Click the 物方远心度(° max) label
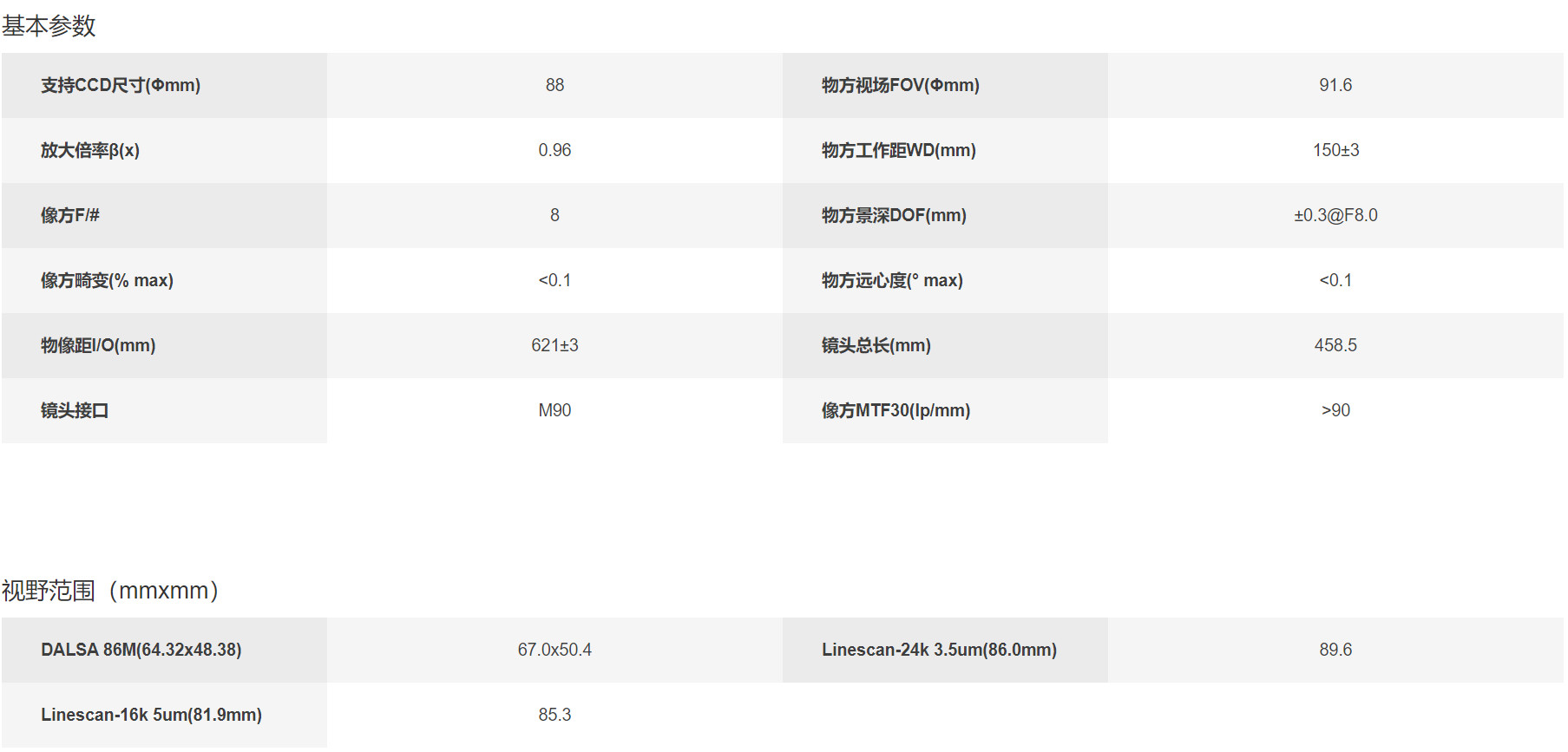 pyautogui.click(x=892, y=280)
